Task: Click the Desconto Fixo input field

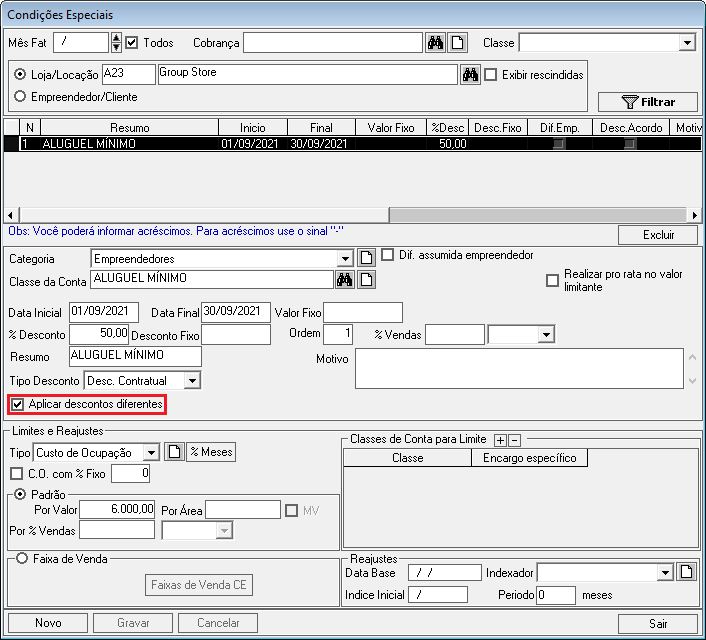Action: 236,335
